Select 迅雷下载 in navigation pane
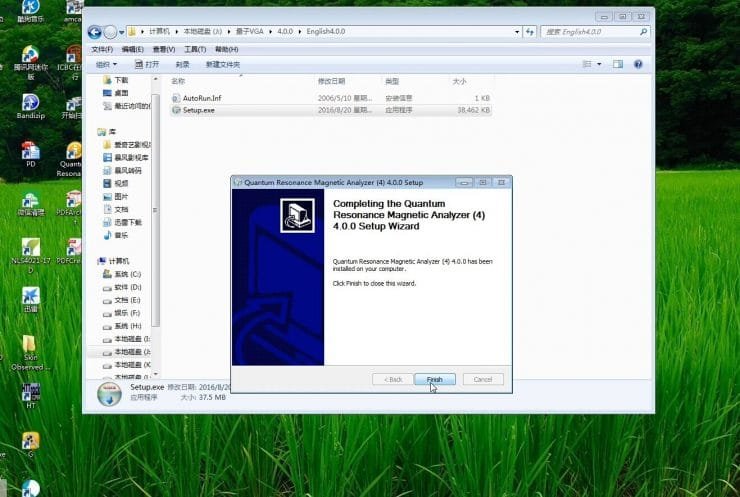 [123, 222]
